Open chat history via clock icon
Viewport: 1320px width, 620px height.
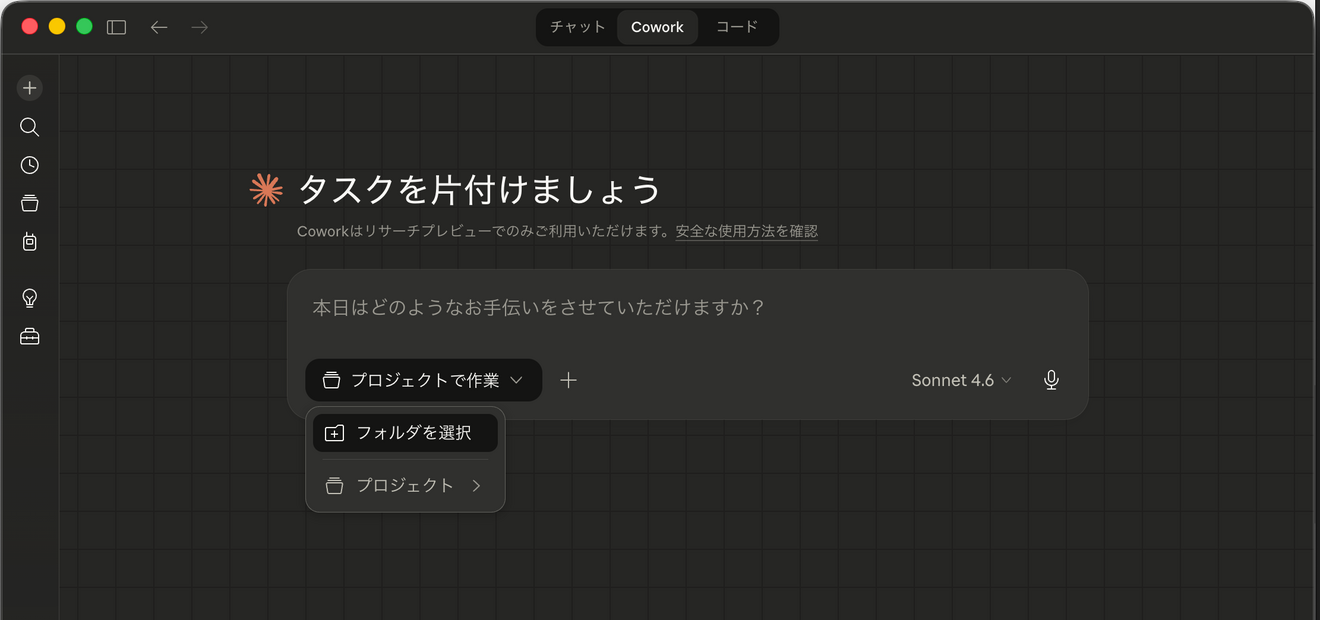coord(29,164)
